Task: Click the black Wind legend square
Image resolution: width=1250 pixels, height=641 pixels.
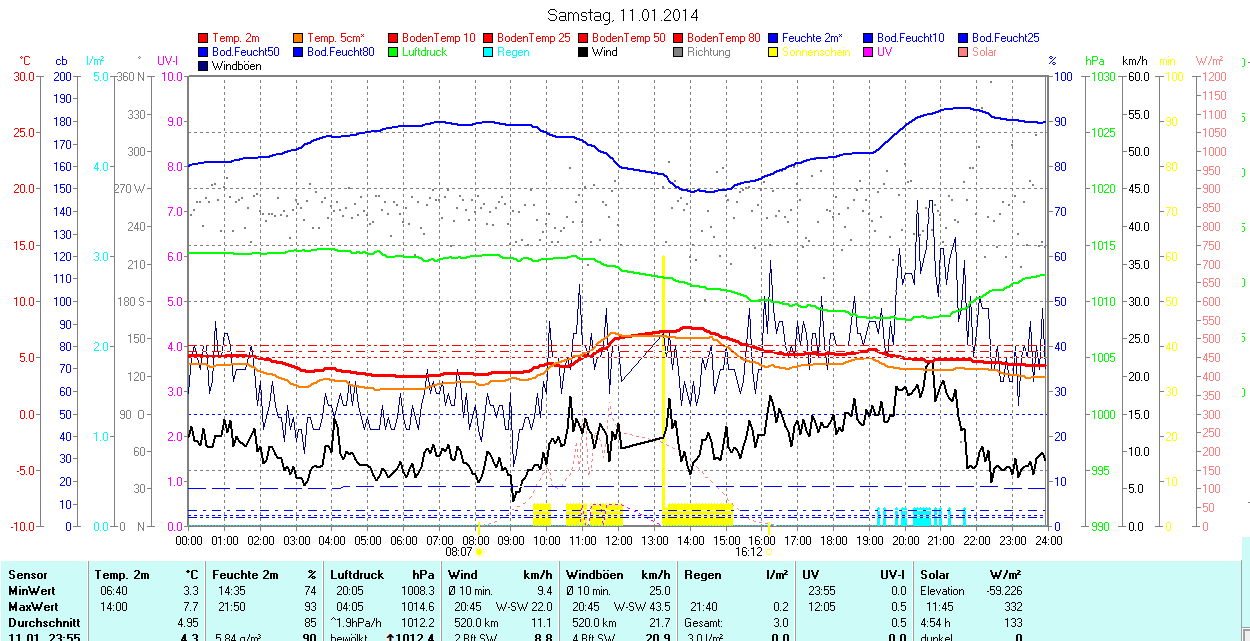Action: (x=584, y=52)
